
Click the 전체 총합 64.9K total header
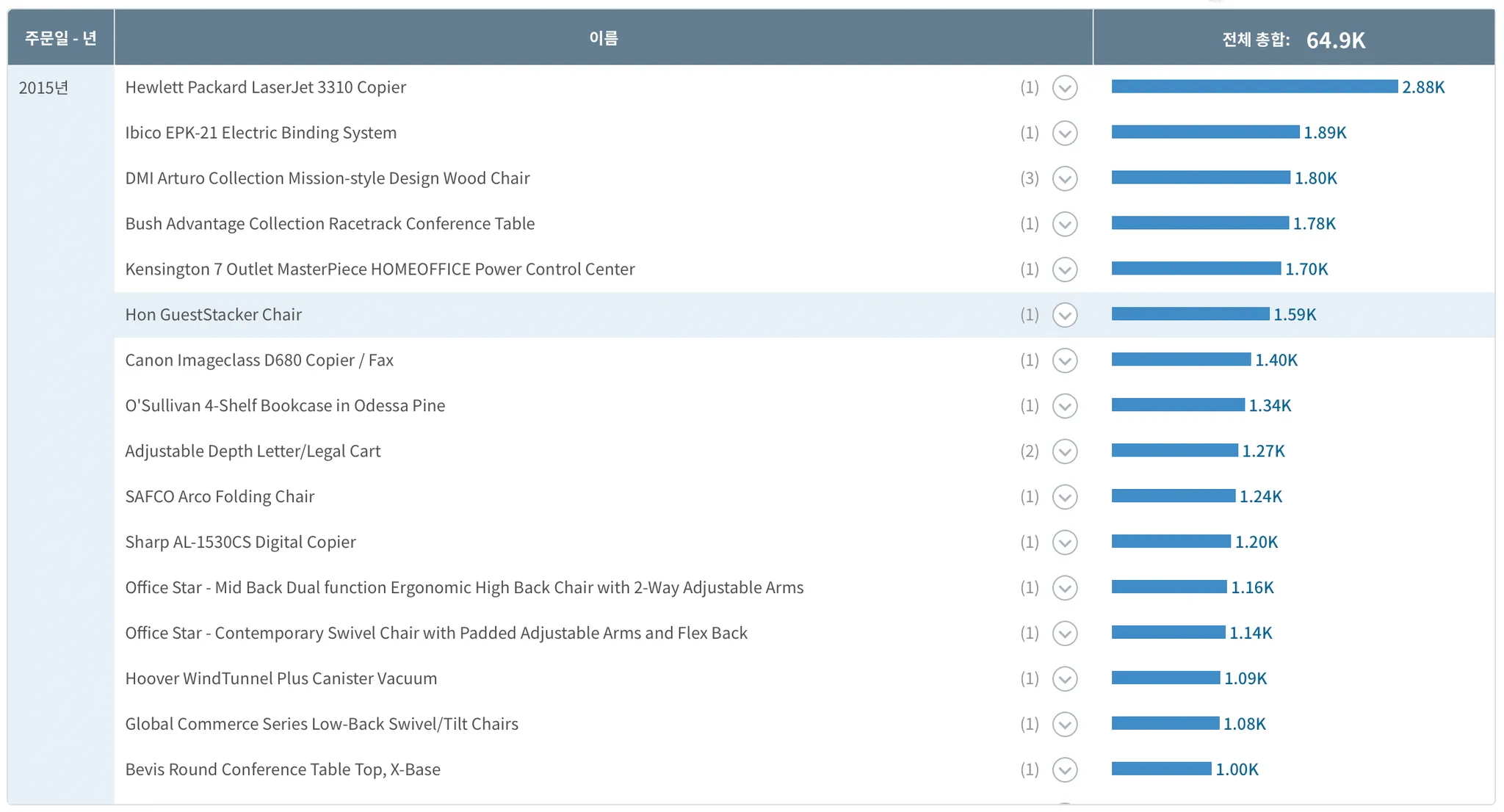tap(1293, 39)
